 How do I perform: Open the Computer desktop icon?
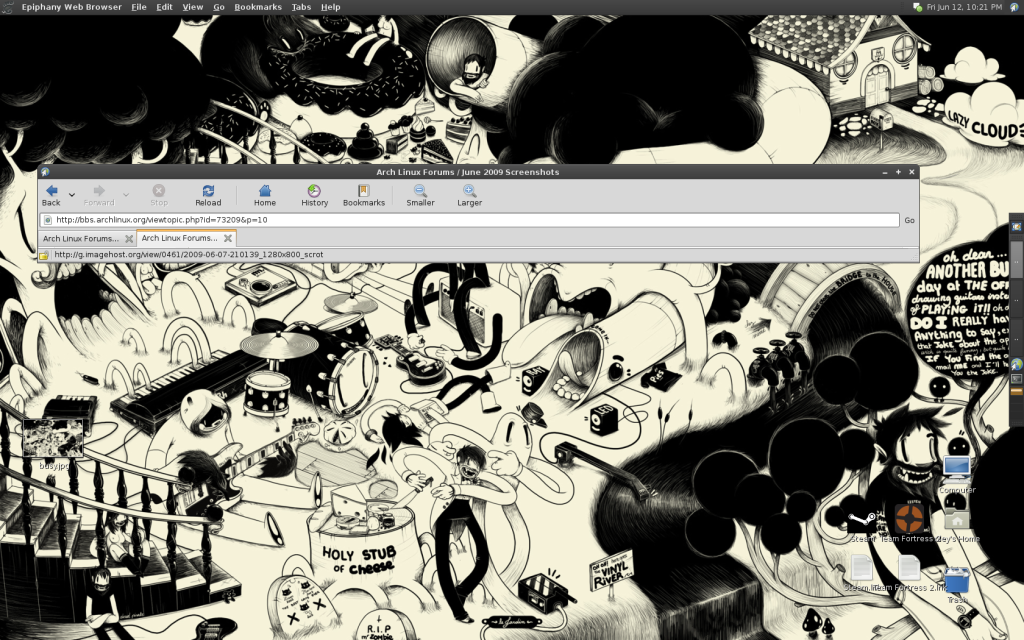click(957, 470)
